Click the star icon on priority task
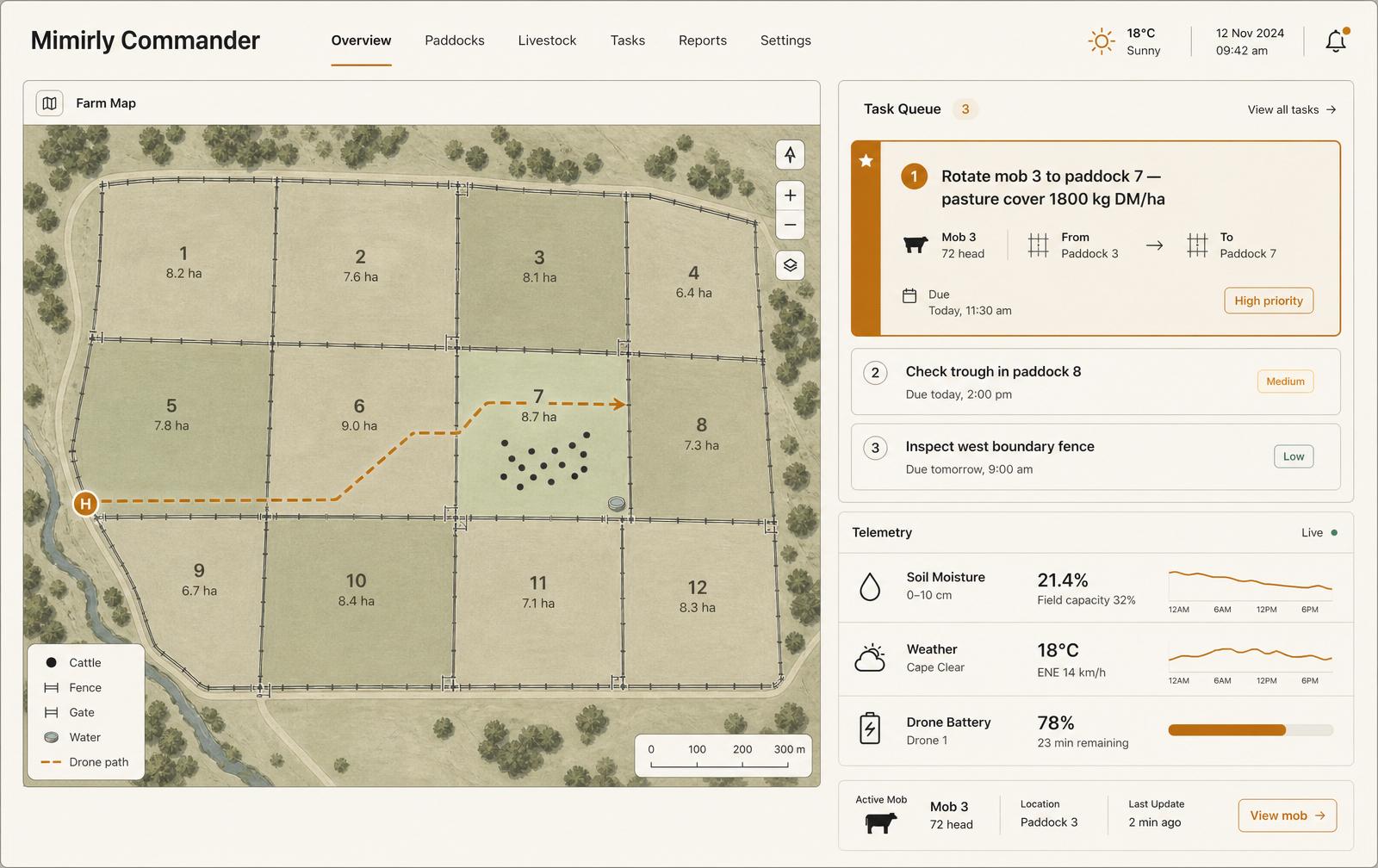This screenshot has width=1378, height=868. (866, 160)
